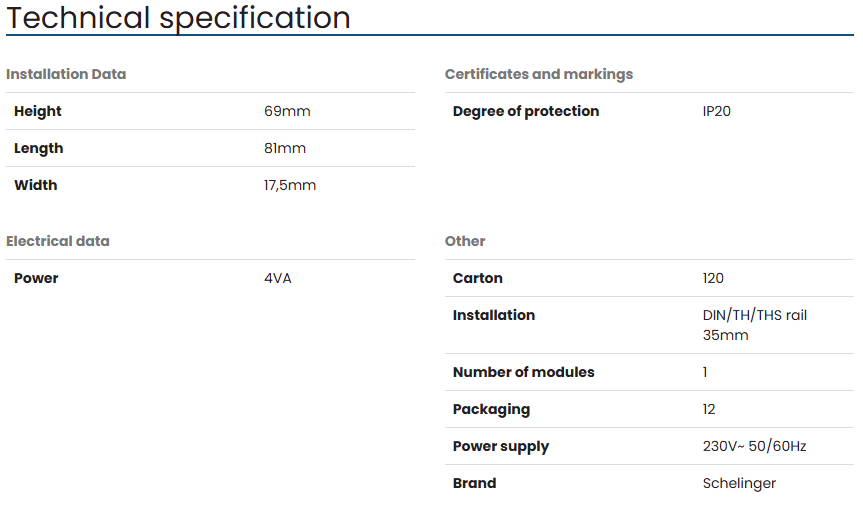Click the DIN/TH/THS rail 35mm value
This screenshot has width=863, height=514.
755,325
